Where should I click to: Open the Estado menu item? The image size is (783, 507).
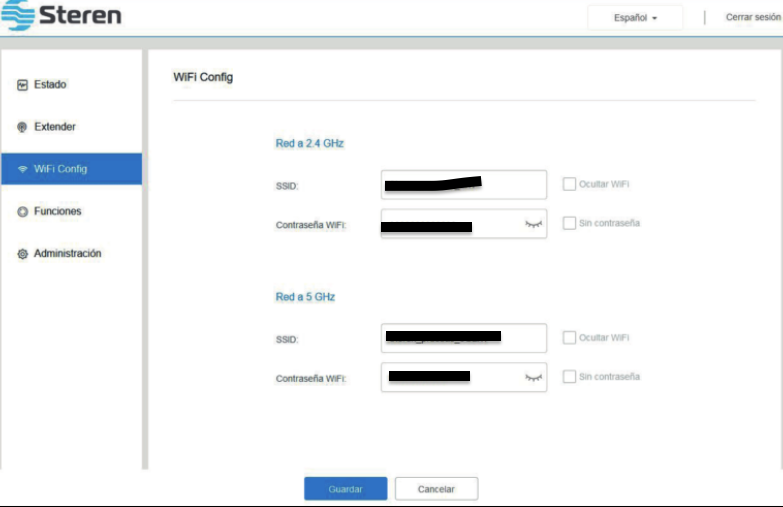pyautogui.click(x=71, y=84)
